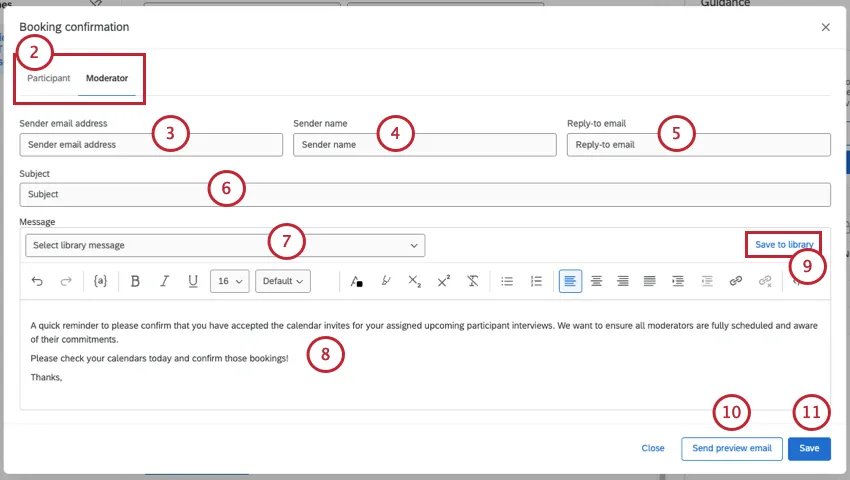Image resolution: width=850 pixels, height=480 pixels.
Task: Clear text formatting
Action: pos(473,281)
